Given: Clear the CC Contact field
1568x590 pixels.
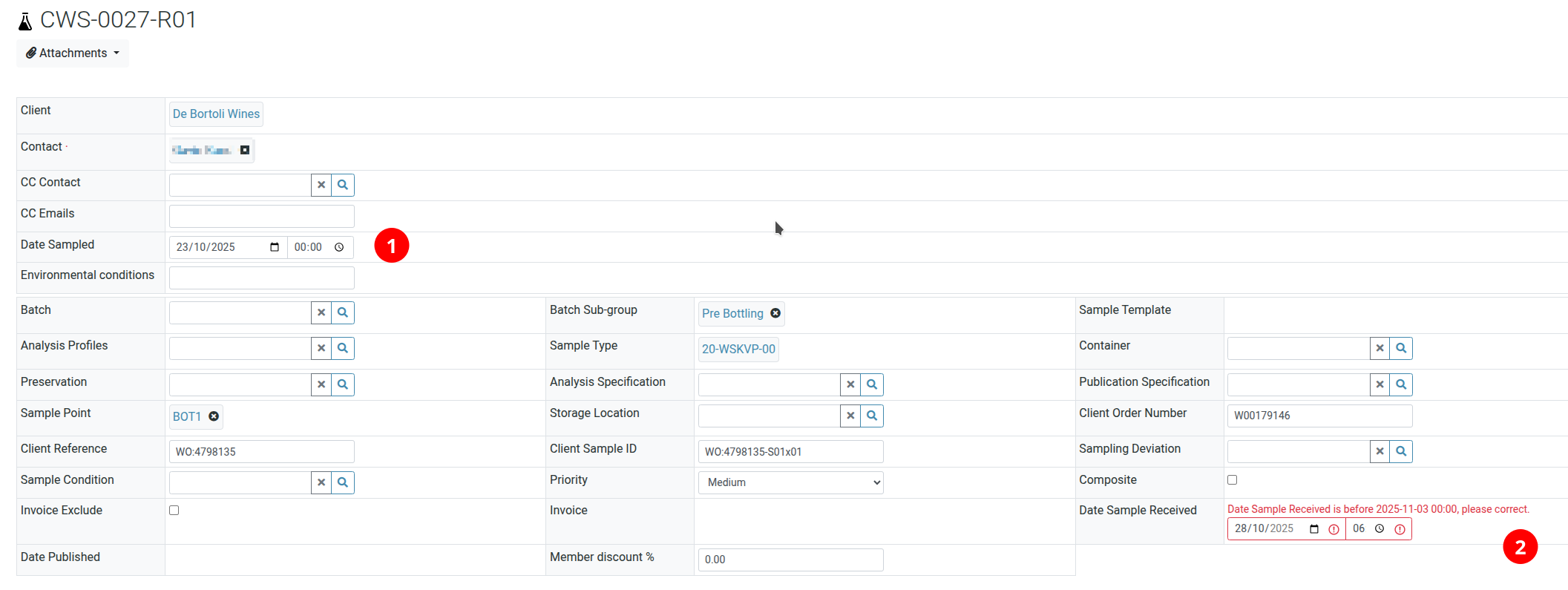Looking at the screenshot, I should [321, 185].
